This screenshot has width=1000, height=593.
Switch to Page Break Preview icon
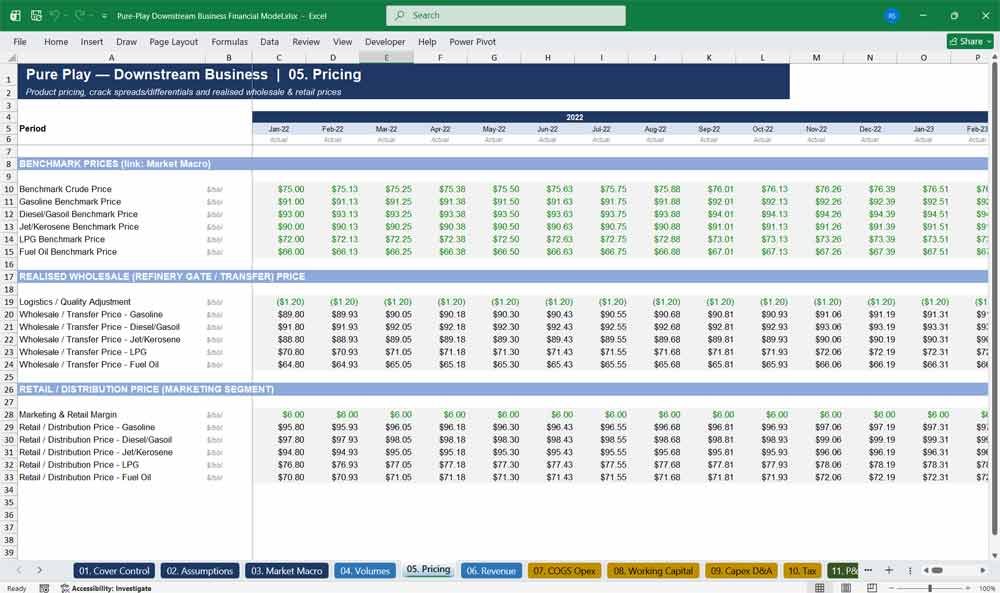[x=872, y=587]
